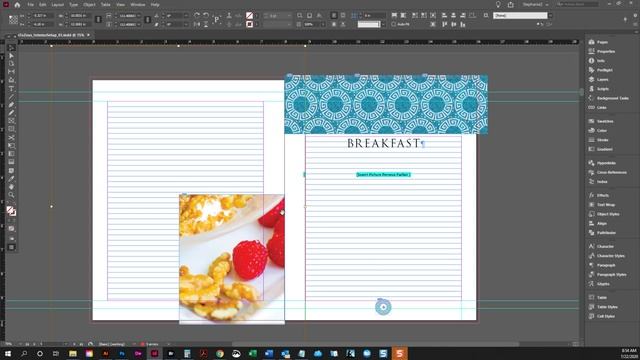Open the workspace switcher dropdown
Viewport: 640px width, 360px height.
(536, 4)
